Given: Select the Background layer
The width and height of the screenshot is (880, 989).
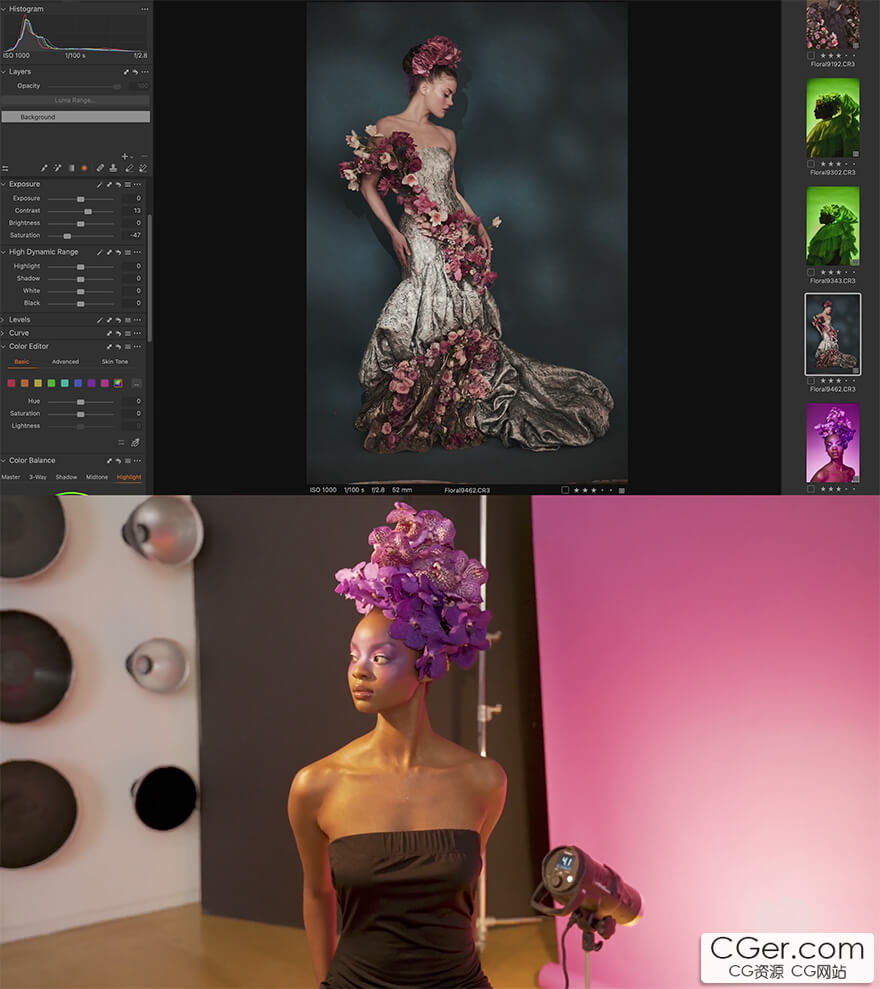Looking at the screenshot, I should point(75,117).
